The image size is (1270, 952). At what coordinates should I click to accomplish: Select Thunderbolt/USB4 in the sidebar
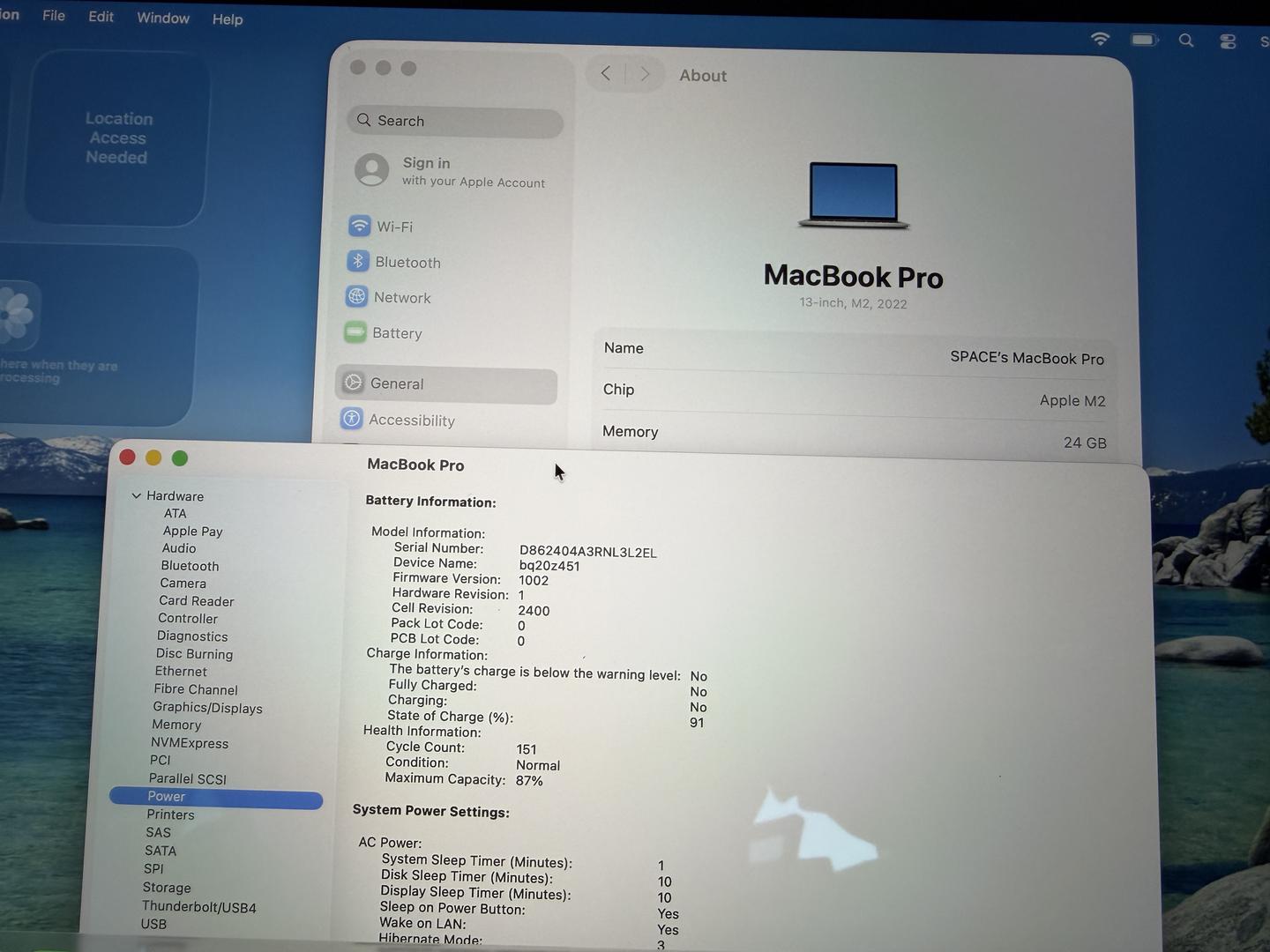[199, 906]
